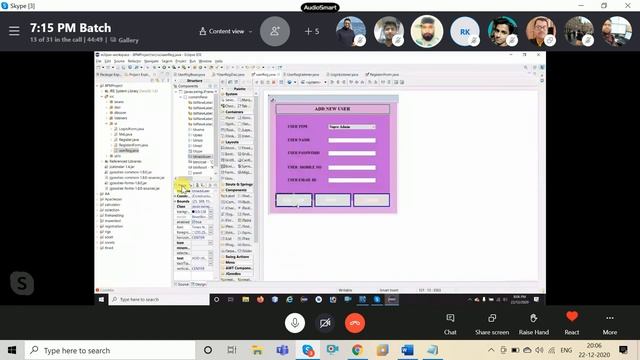Click the ENG language indicator
This screenshot has height=360, width=640.
point(566,350)
